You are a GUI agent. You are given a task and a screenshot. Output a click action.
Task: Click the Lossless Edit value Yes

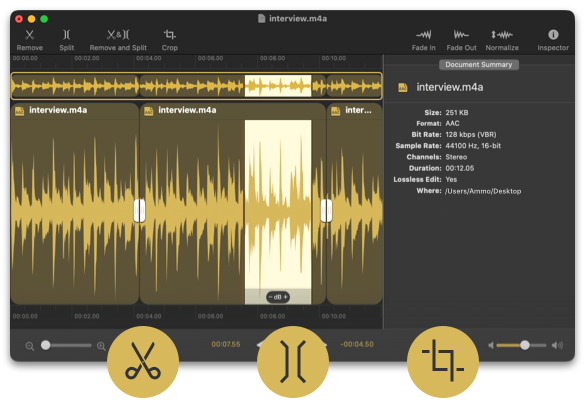(x=451, y=179)
